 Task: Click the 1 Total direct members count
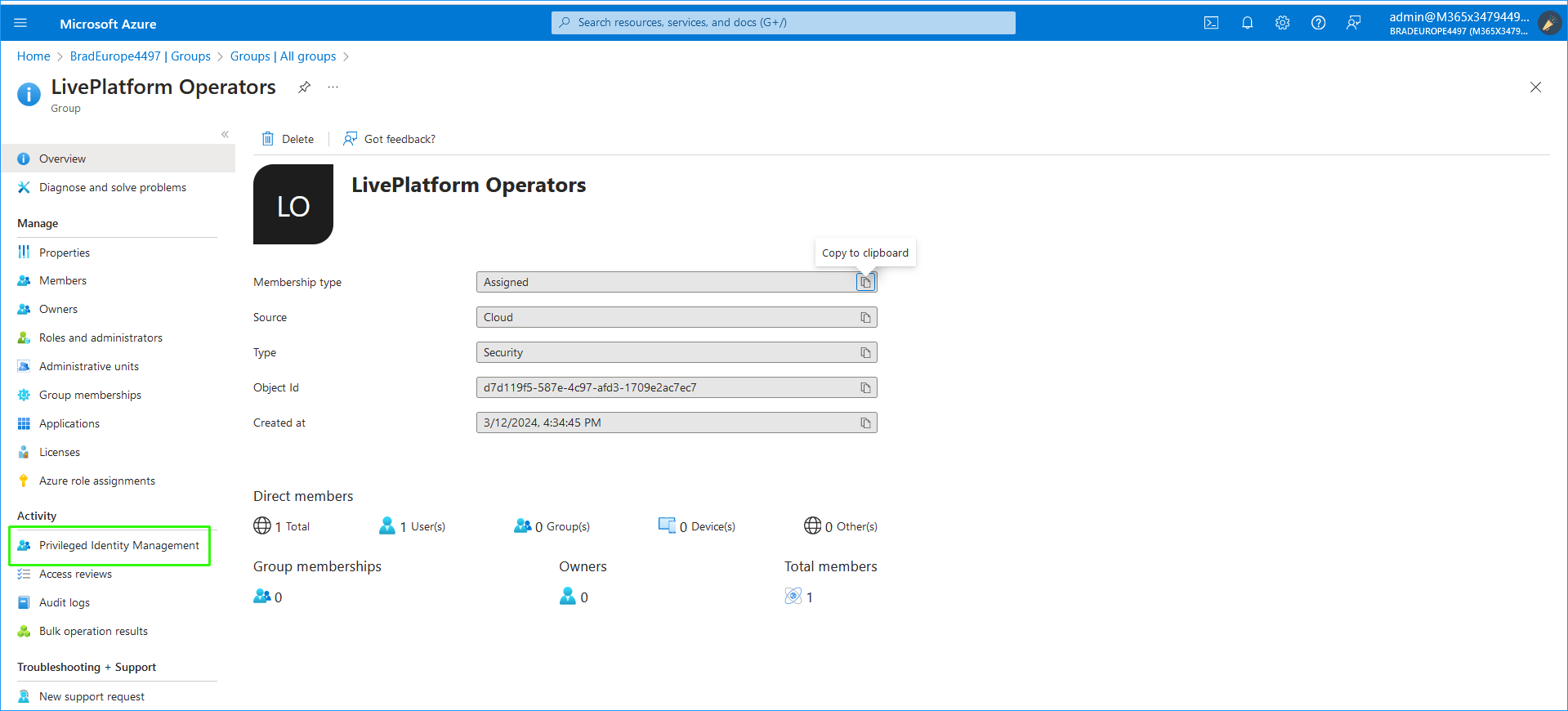(x=282, y=526)
